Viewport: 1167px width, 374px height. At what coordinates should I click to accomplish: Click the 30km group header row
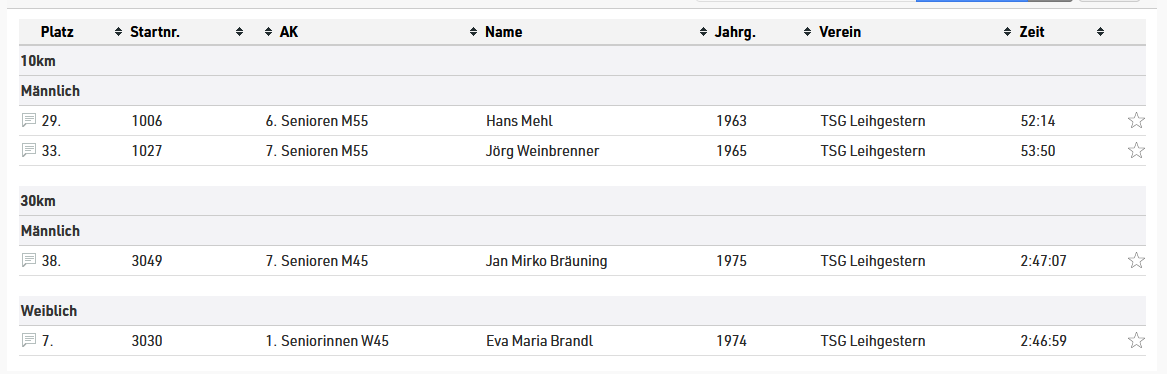tap(583, 201)
